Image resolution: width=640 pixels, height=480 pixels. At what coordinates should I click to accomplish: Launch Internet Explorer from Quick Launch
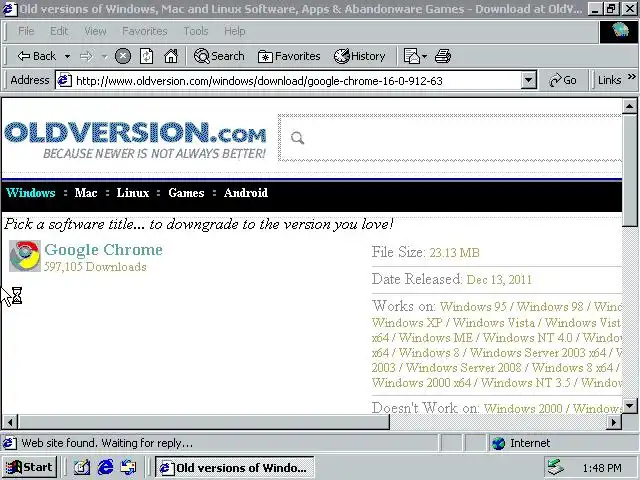(105, 467)
